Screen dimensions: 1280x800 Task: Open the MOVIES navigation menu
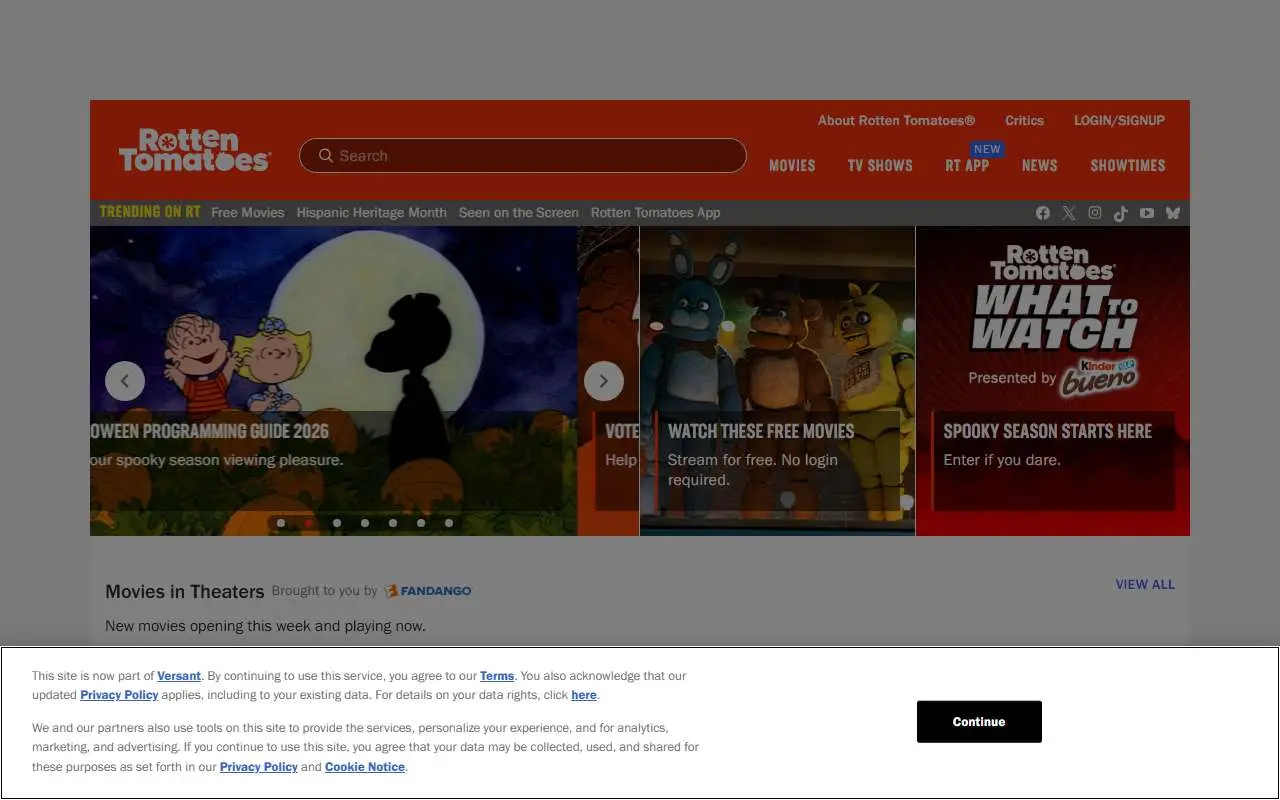[x=792, y=166]
